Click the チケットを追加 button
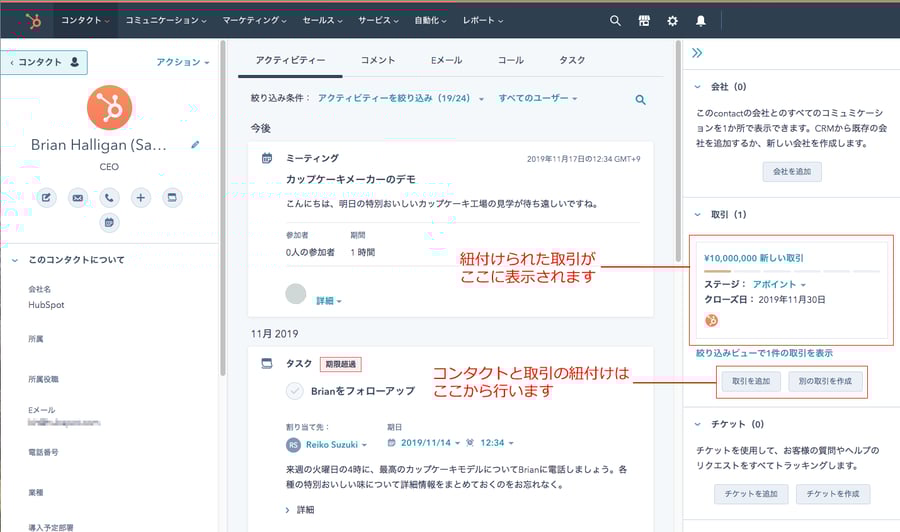 point(751,494)
